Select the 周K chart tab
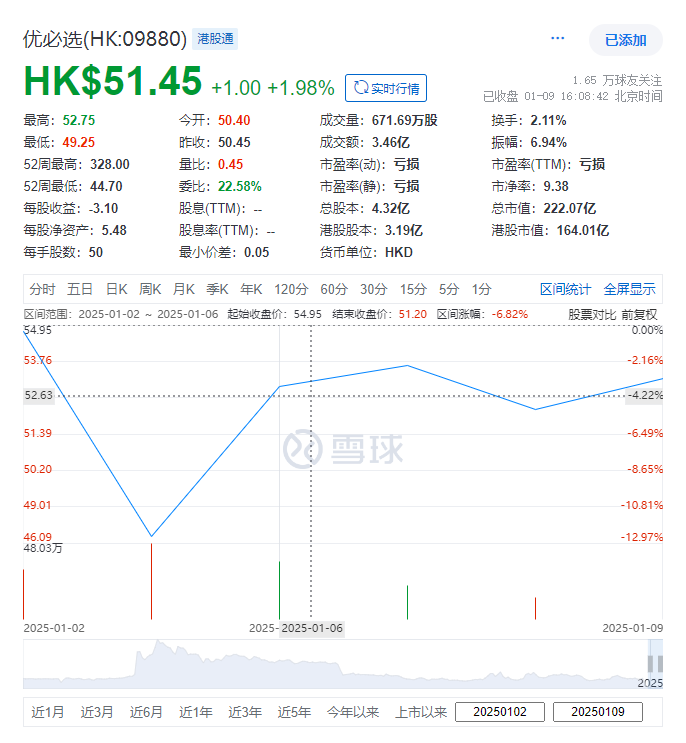Screen dimensions: 686x743 point(150,289)
